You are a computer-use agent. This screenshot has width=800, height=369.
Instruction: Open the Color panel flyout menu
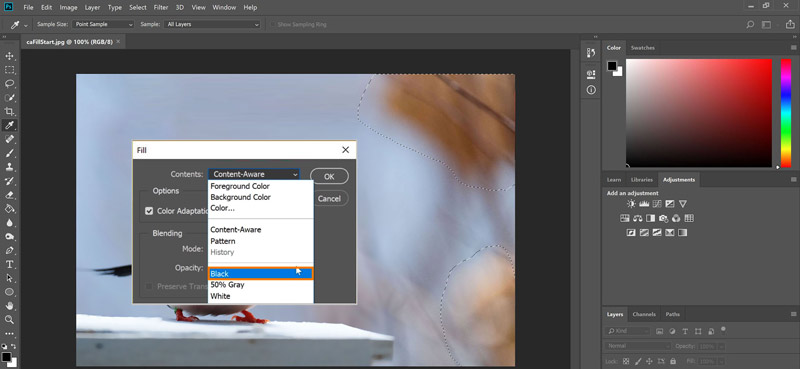coord(793,47)
